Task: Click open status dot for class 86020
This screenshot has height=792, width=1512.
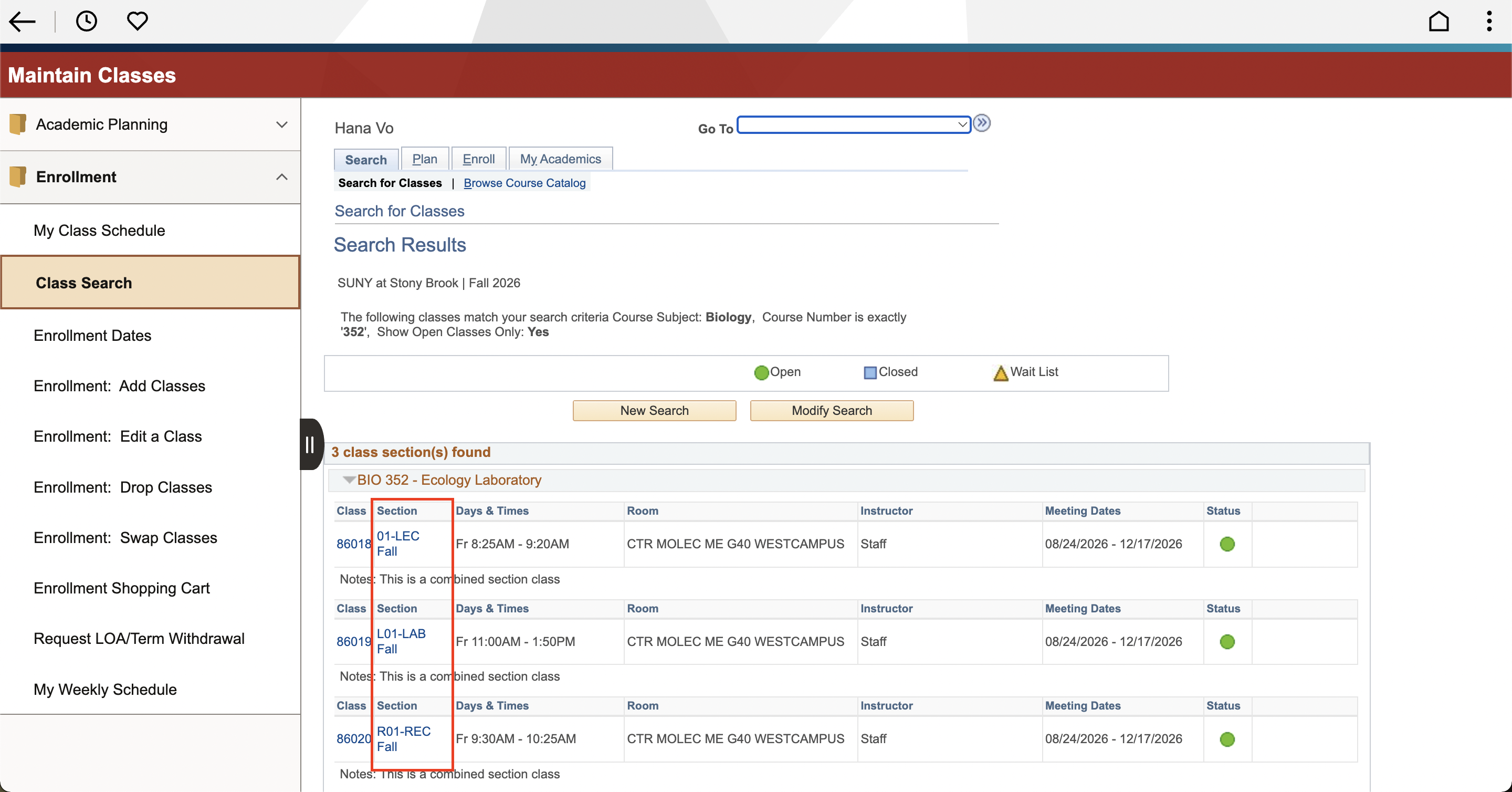Action: point(1227,739)
